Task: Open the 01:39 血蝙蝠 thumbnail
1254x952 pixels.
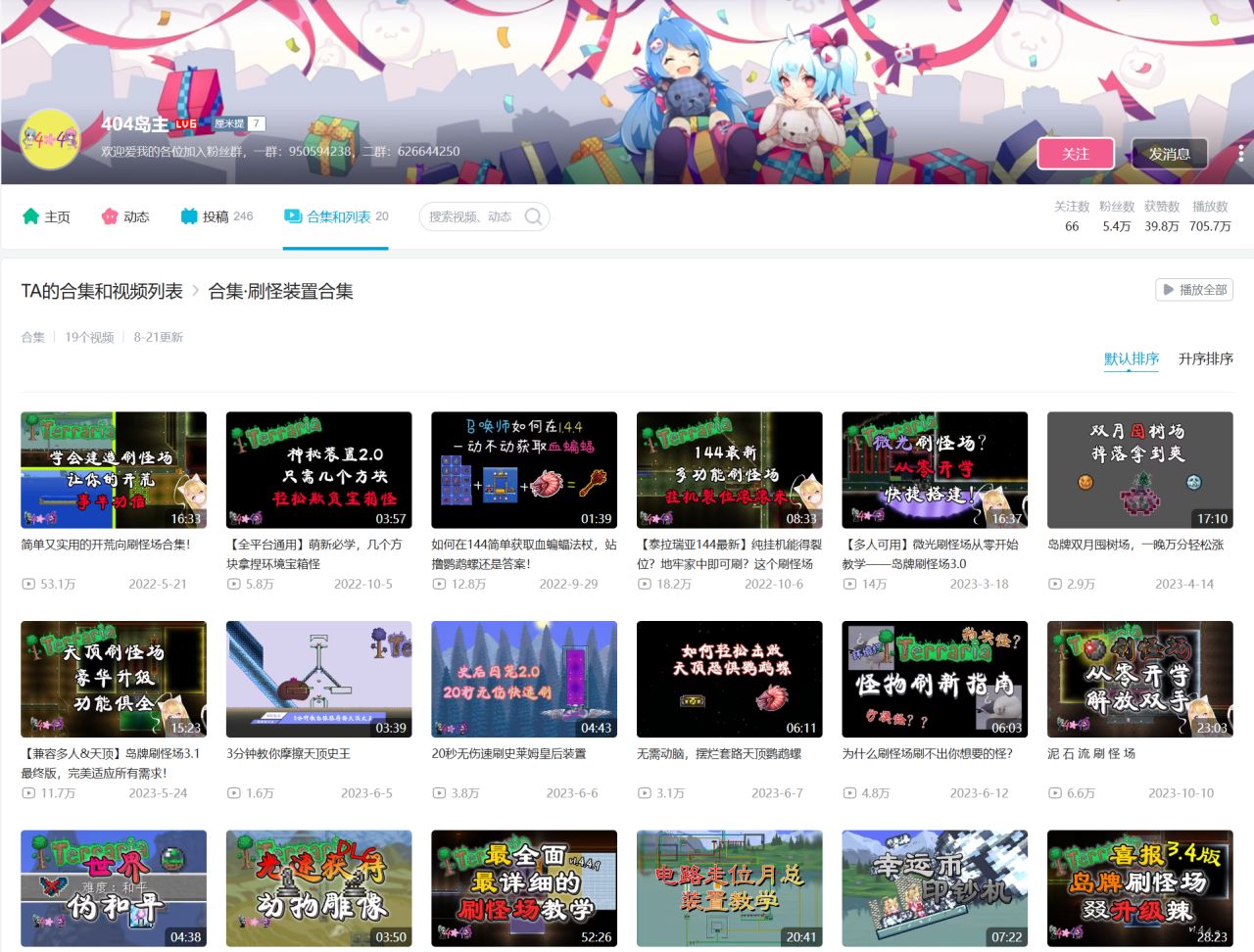Action: 524,470
